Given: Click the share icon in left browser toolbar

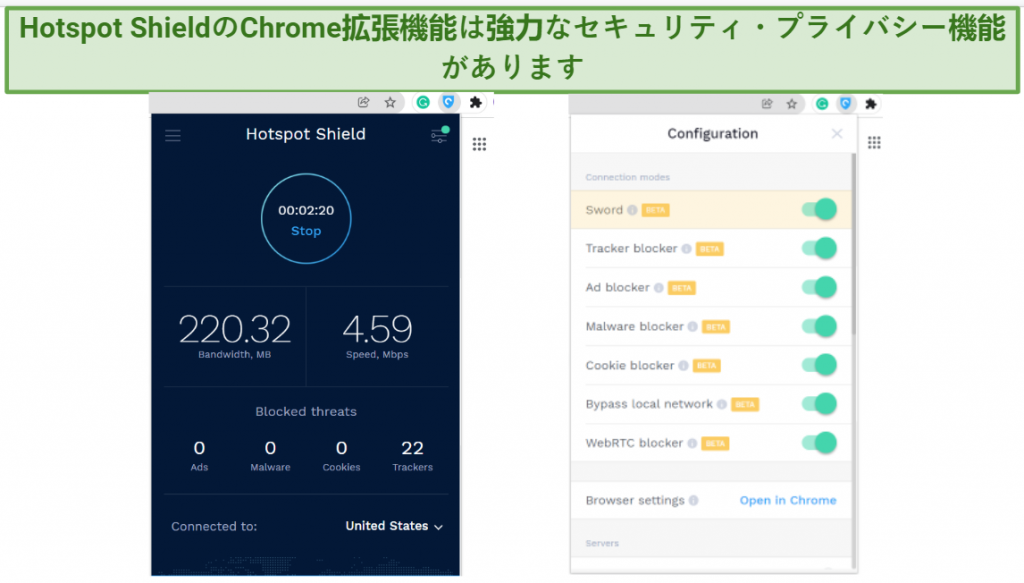Looking at the screenshot, I should (364, 102).
